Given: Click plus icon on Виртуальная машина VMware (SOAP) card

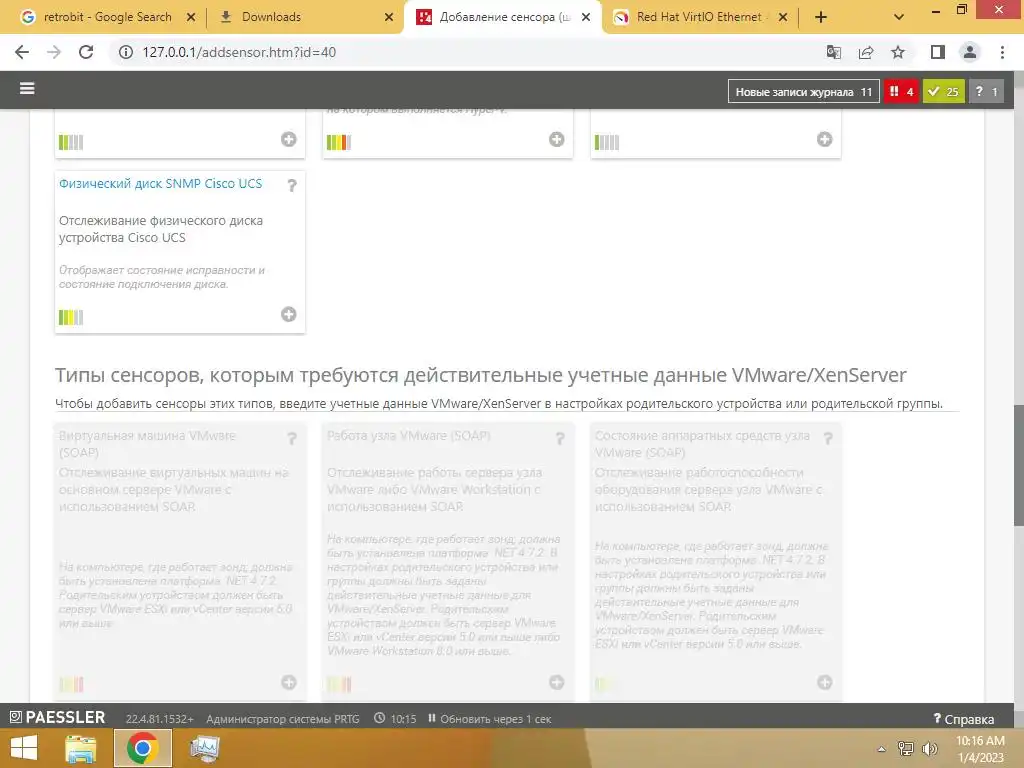Looking at the screenshot, I should (289, 682).
